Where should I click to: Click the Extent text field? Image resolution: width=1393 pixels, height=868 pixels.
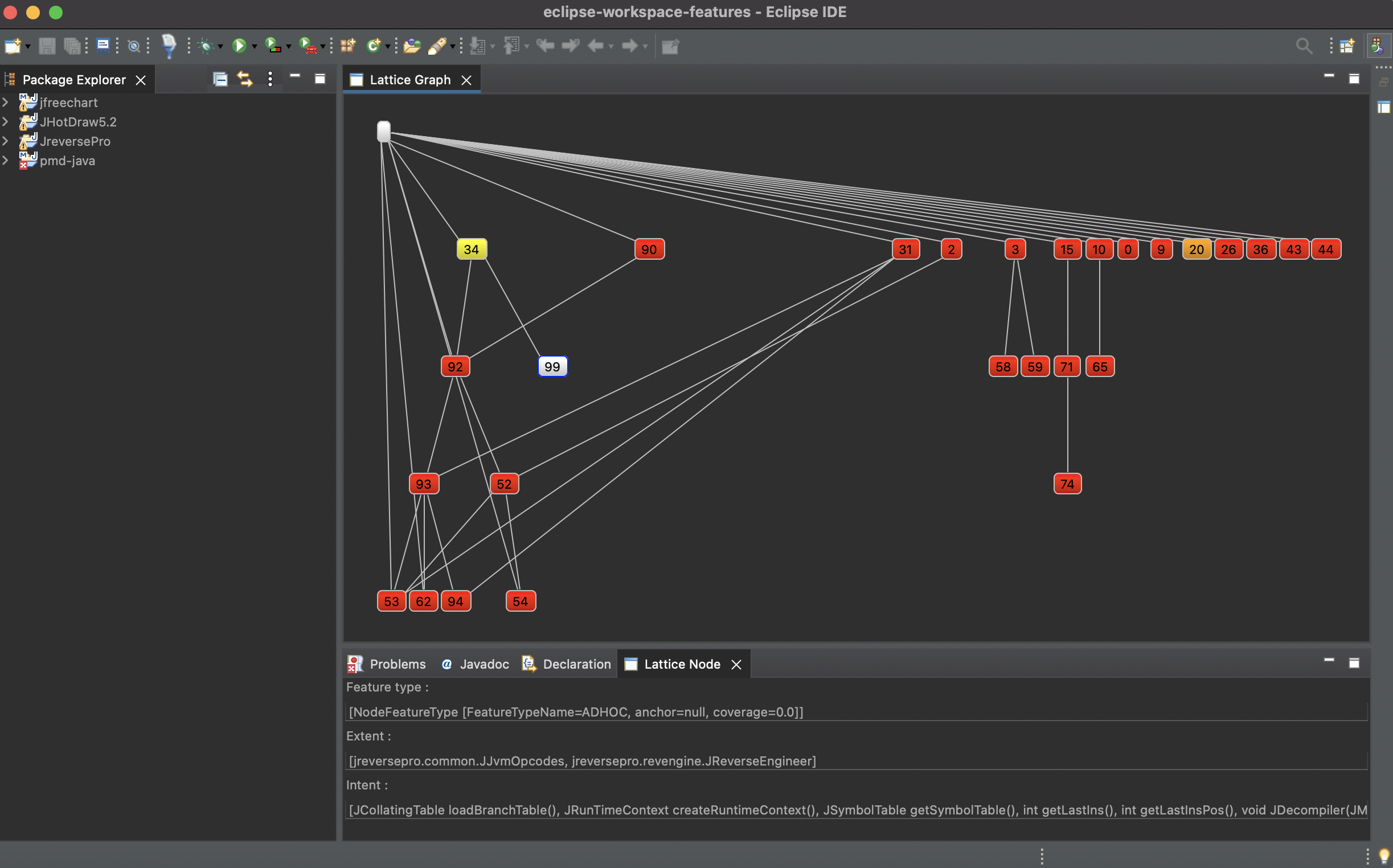(x=856, y=761)
